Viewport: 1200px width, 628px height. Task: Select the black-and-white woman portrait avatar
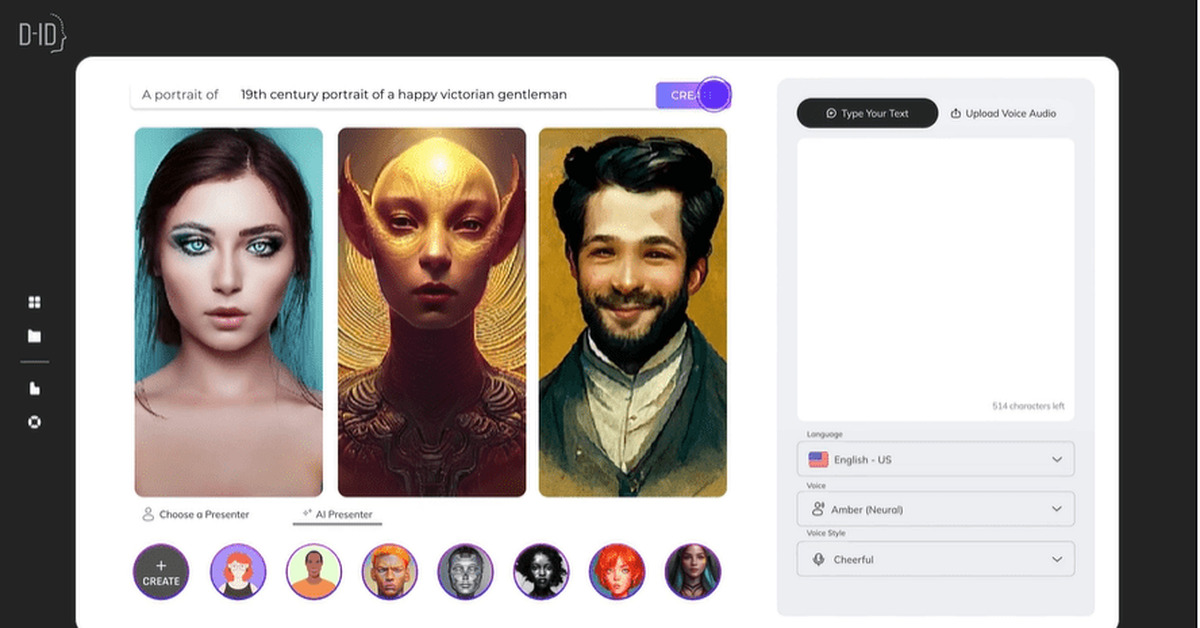(541, 572)
